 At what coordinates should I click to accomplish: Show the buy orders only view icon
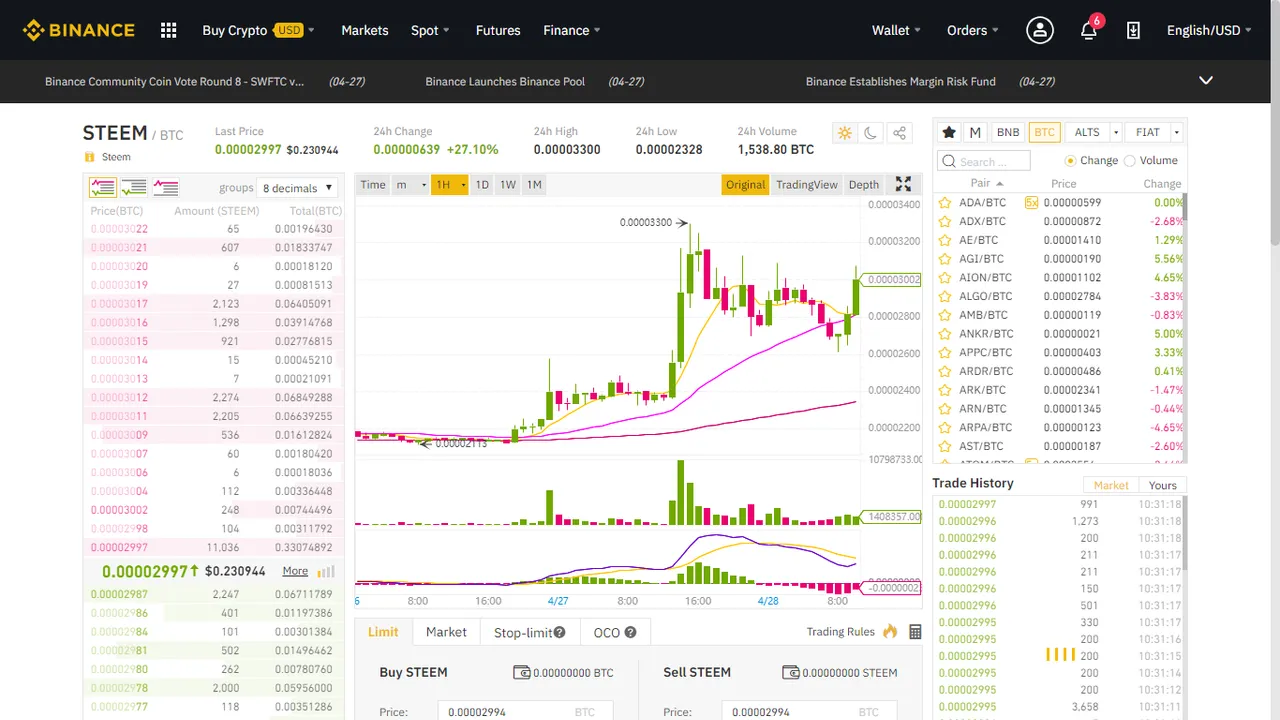[x=134, y=187]
